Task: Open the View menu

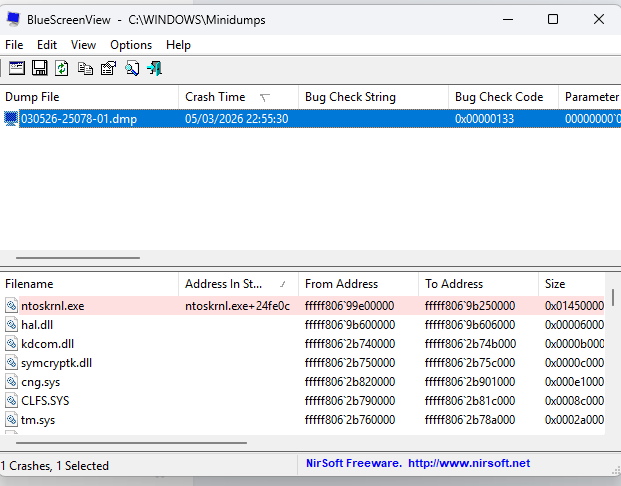Action: (x=83, y=45)
